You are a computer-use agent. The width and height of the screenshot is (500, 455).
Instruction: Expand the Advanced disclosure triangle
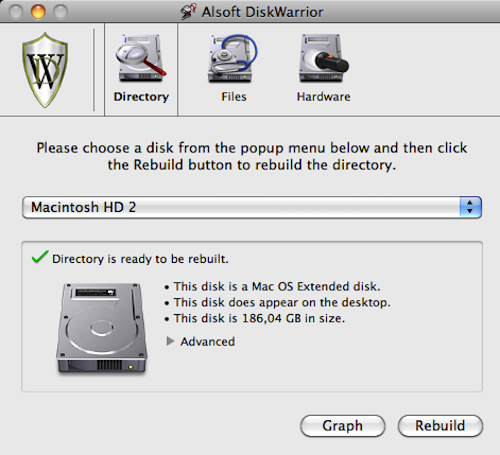click(170, 341)
